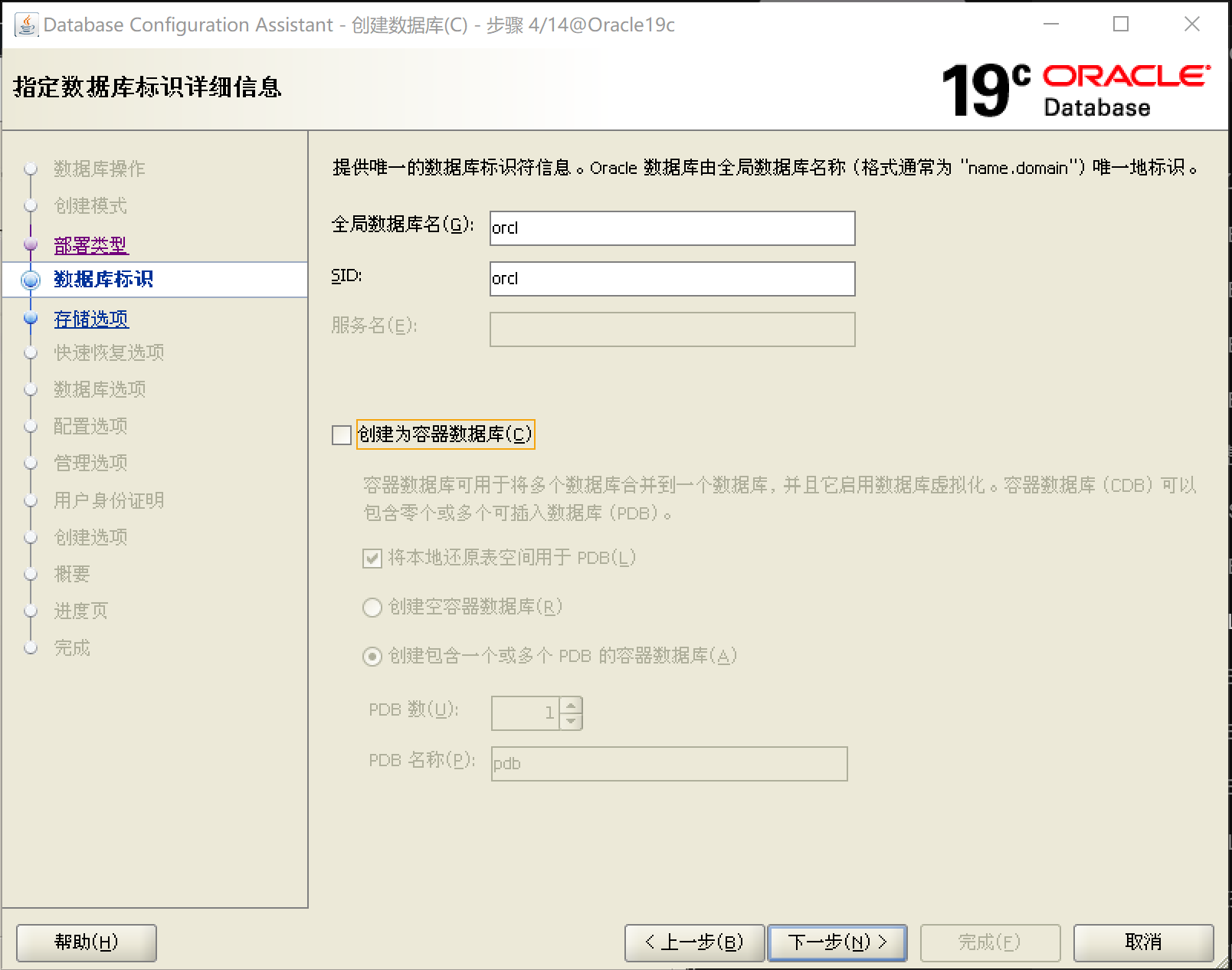Click the 创建模式 step
The image size is (1232, 970).
pos(90,205)
